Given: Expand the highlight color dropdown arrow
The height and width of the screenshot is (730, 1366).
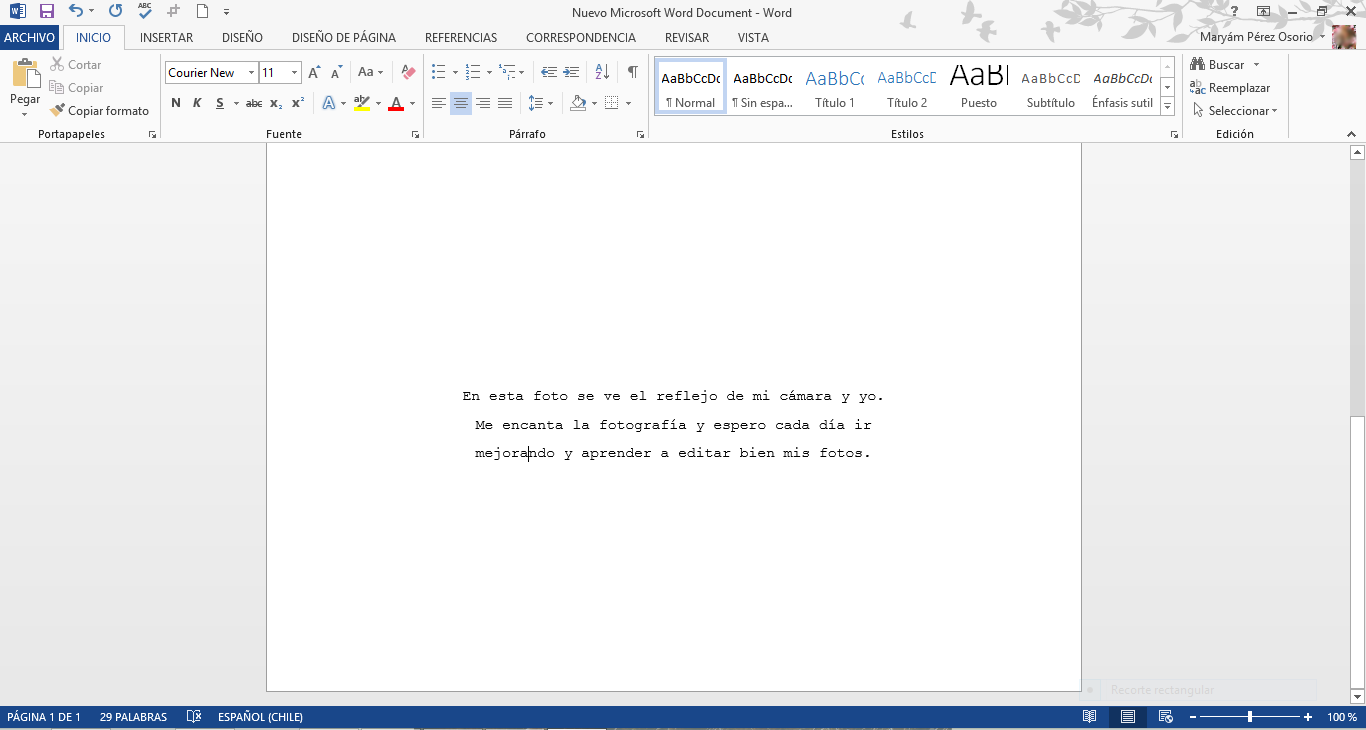Looking at the screenshot, I should click(x=378, y=103).
